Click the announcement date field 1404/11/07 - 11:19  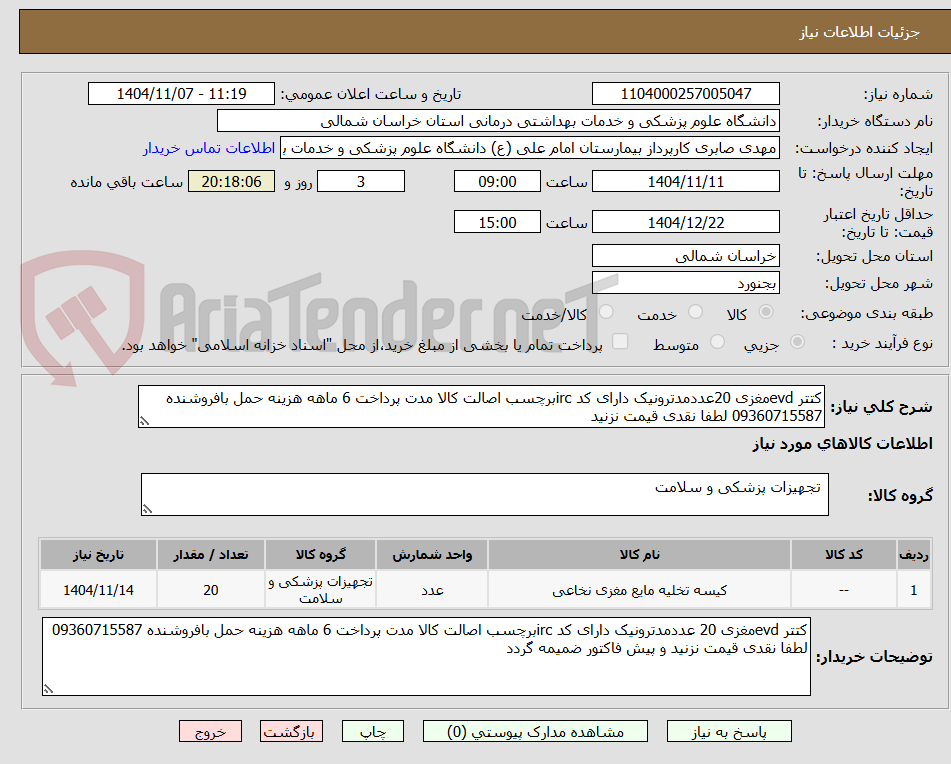pyautogui.click(x=181, y=94)
